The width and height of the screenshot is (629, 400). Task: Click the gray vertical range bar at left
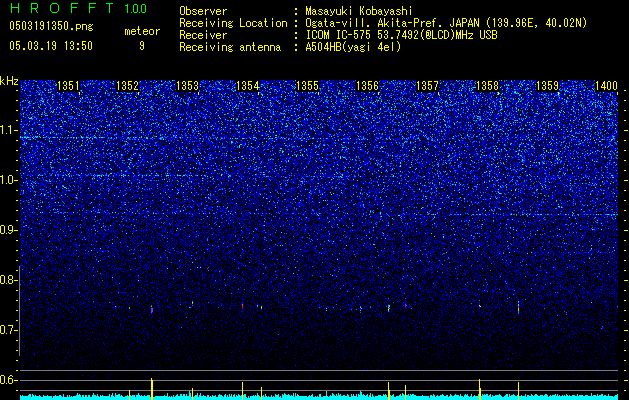[19, 311]
